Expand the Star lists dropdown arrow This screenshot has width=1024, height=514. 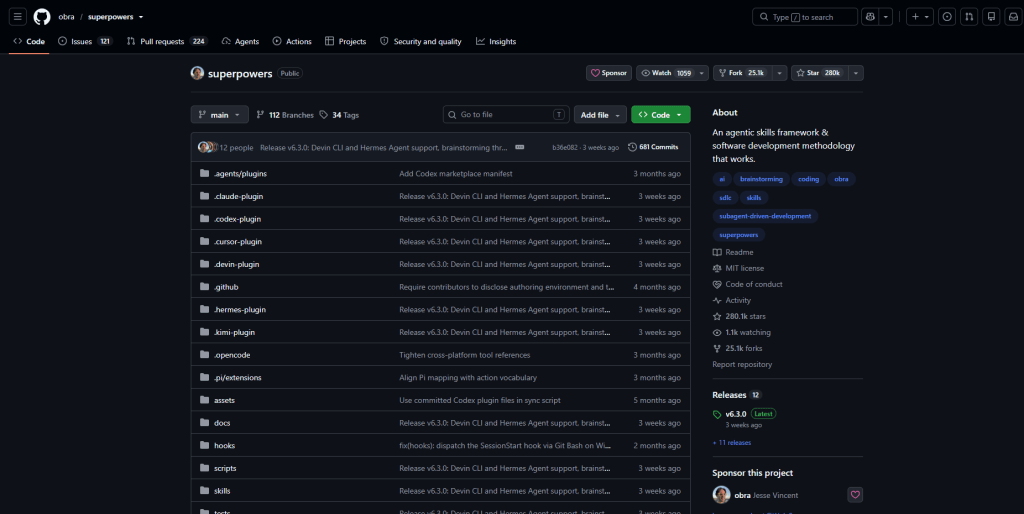pyautogui.click(x=856, y=73)
